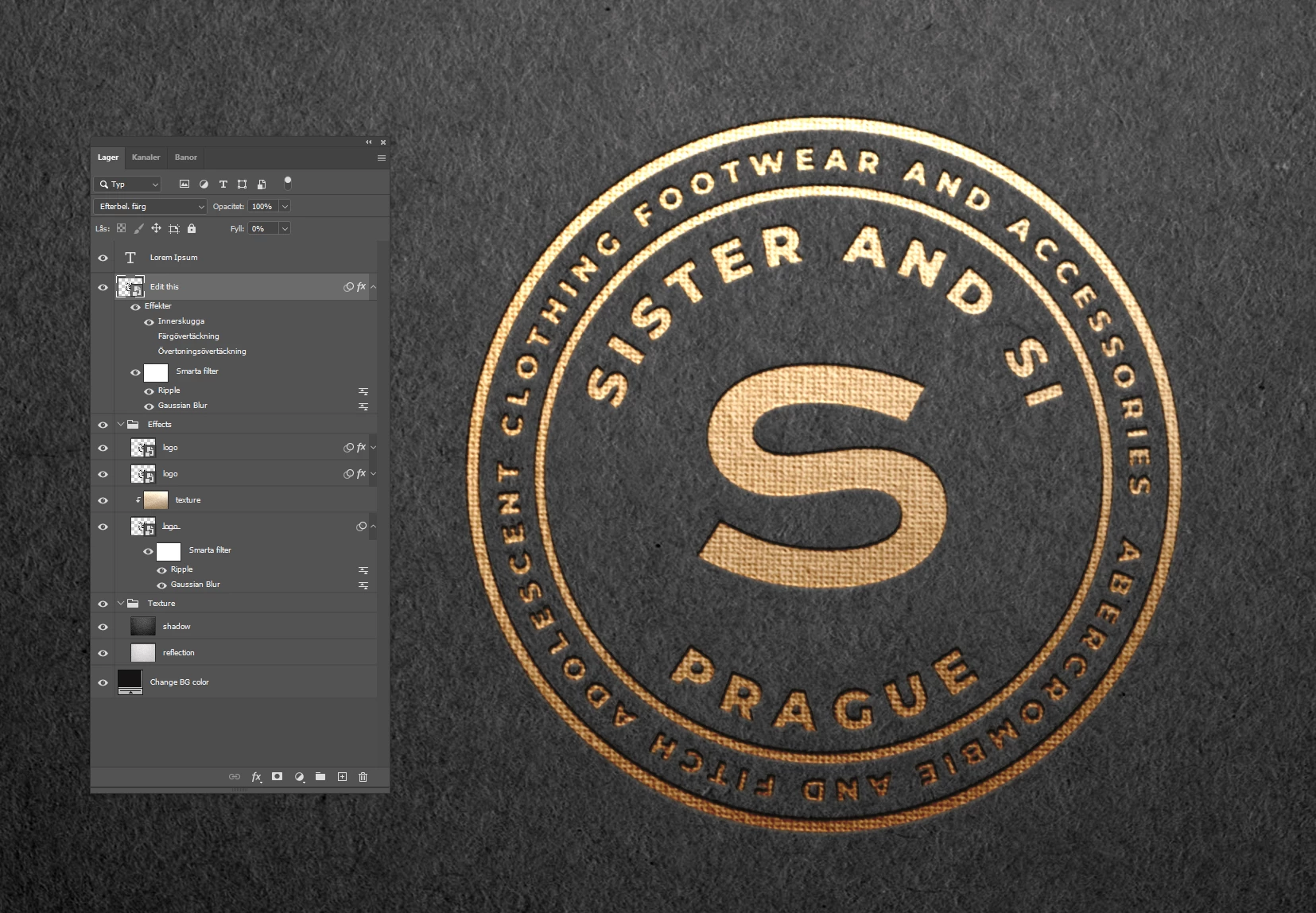Click the Change BG color fill thumbnail
The image size is (1316, 913).
point(130,682)
